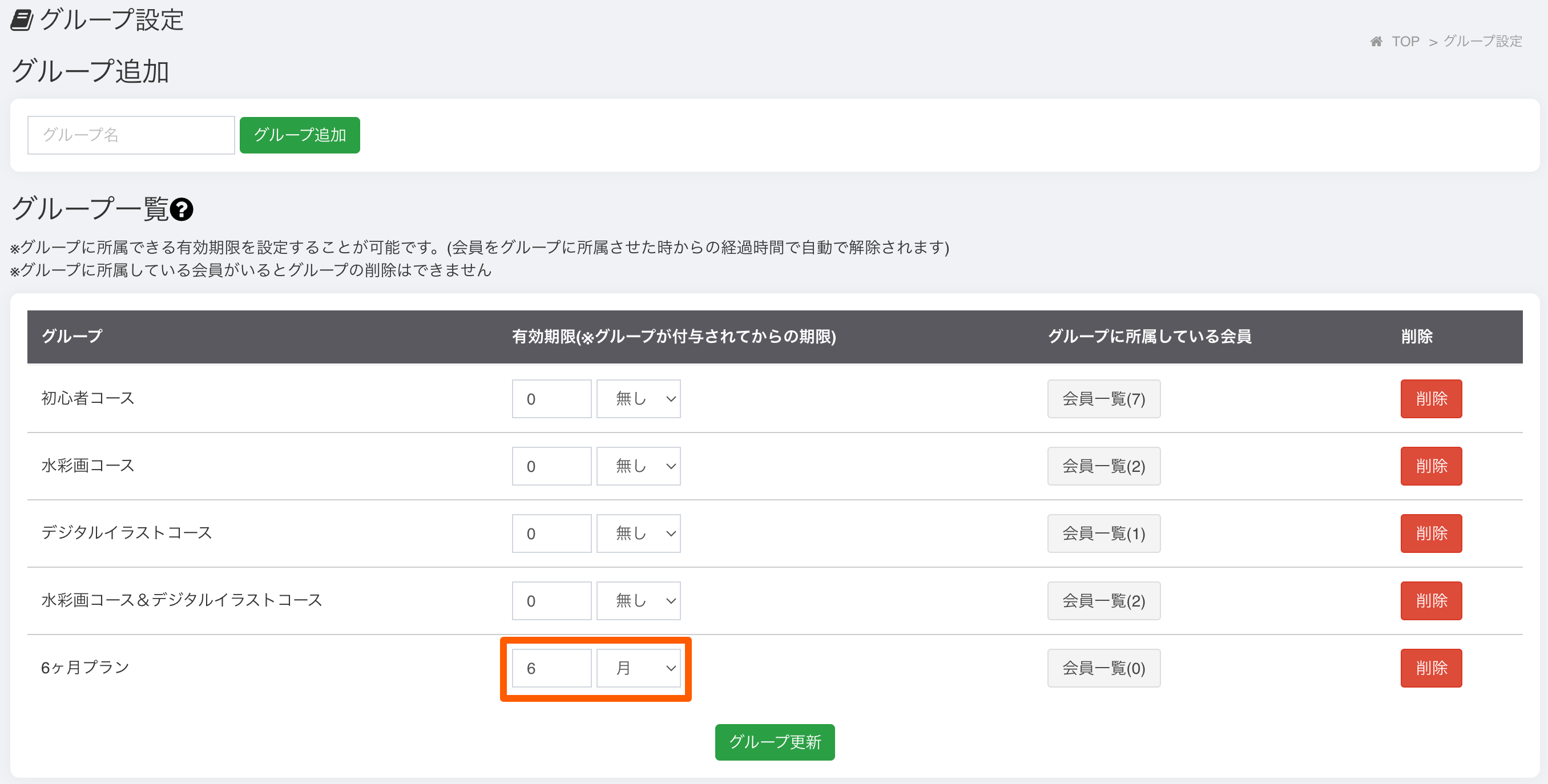The width and height of the screenshot is (1548, 784).
Task: Edit expiry number for 水彩画コース＆デジタルイラストコース
Action: [551, 601]
